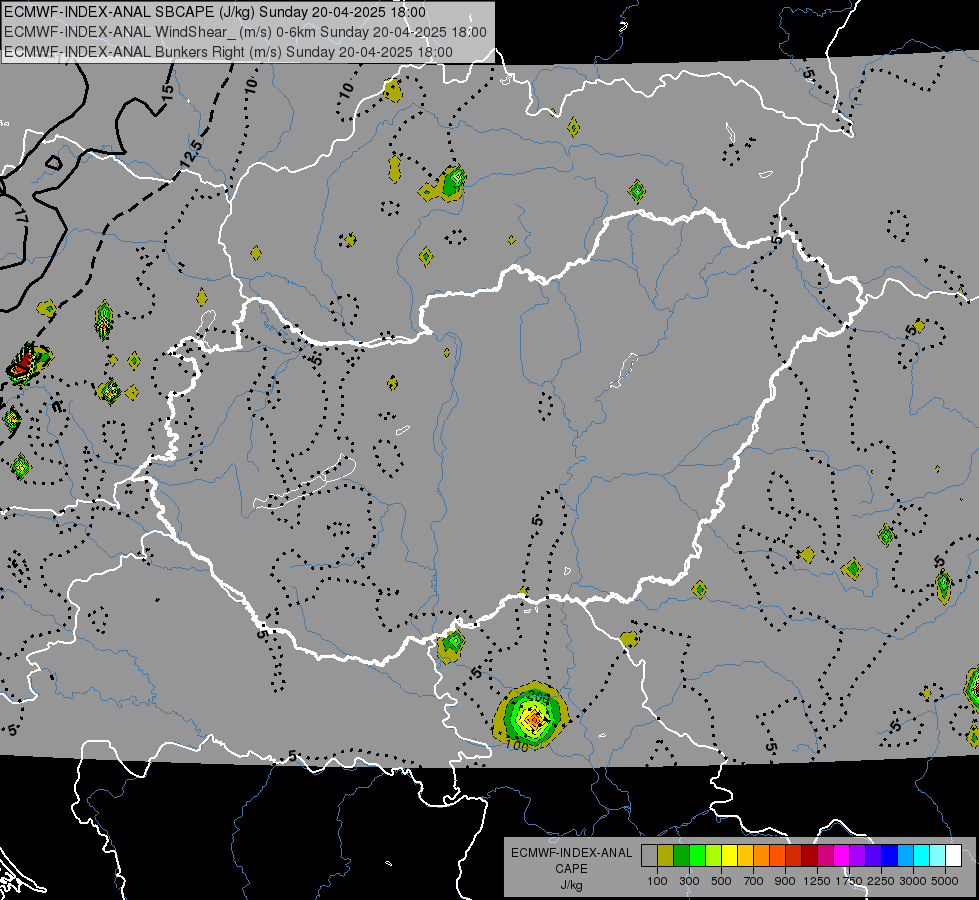
Task: Click the 100 label in the legend
Action: tap(657, 881)
